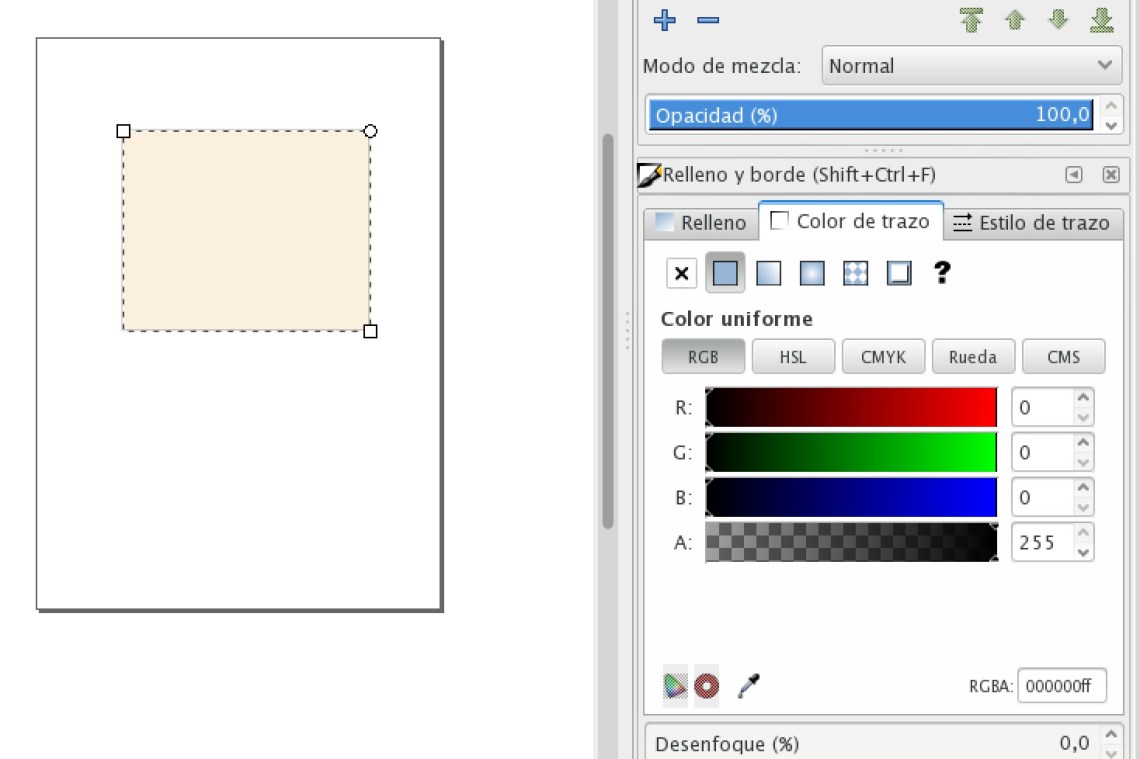Apply linear gradient to the stroke

click(x=768, y=272)
